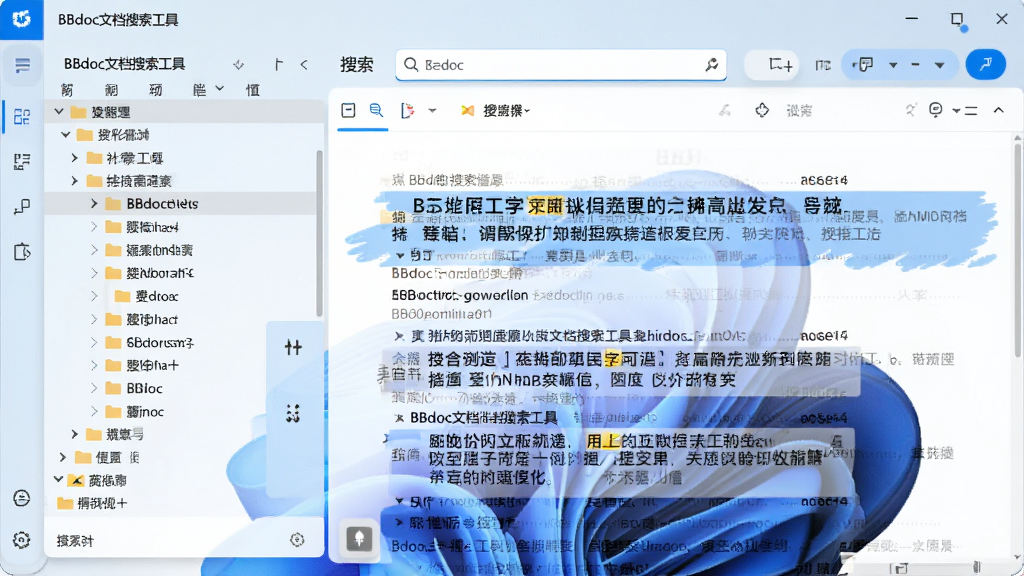This screenshot has width=1024, height=576.
Task: Select the first sidebar panel icon below the hamburger
Action: (x=22, y=116)
